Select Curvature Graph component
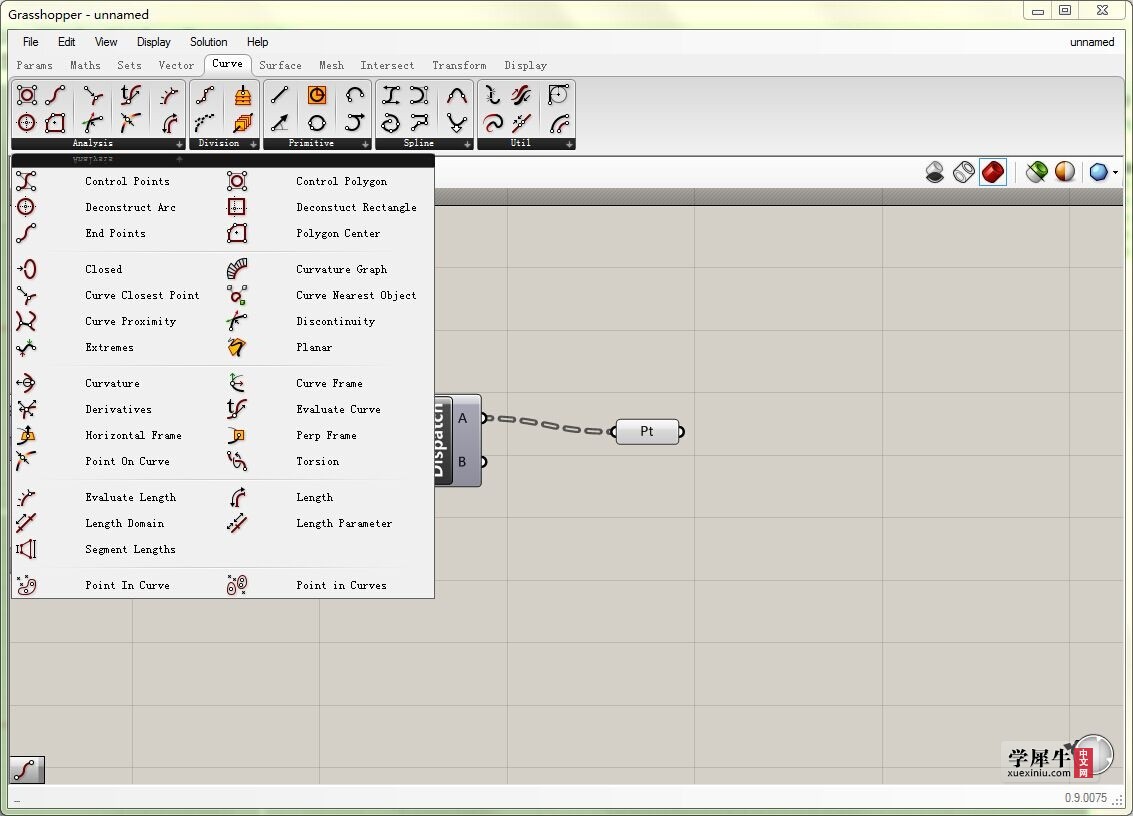 click(x=329, y=270)
